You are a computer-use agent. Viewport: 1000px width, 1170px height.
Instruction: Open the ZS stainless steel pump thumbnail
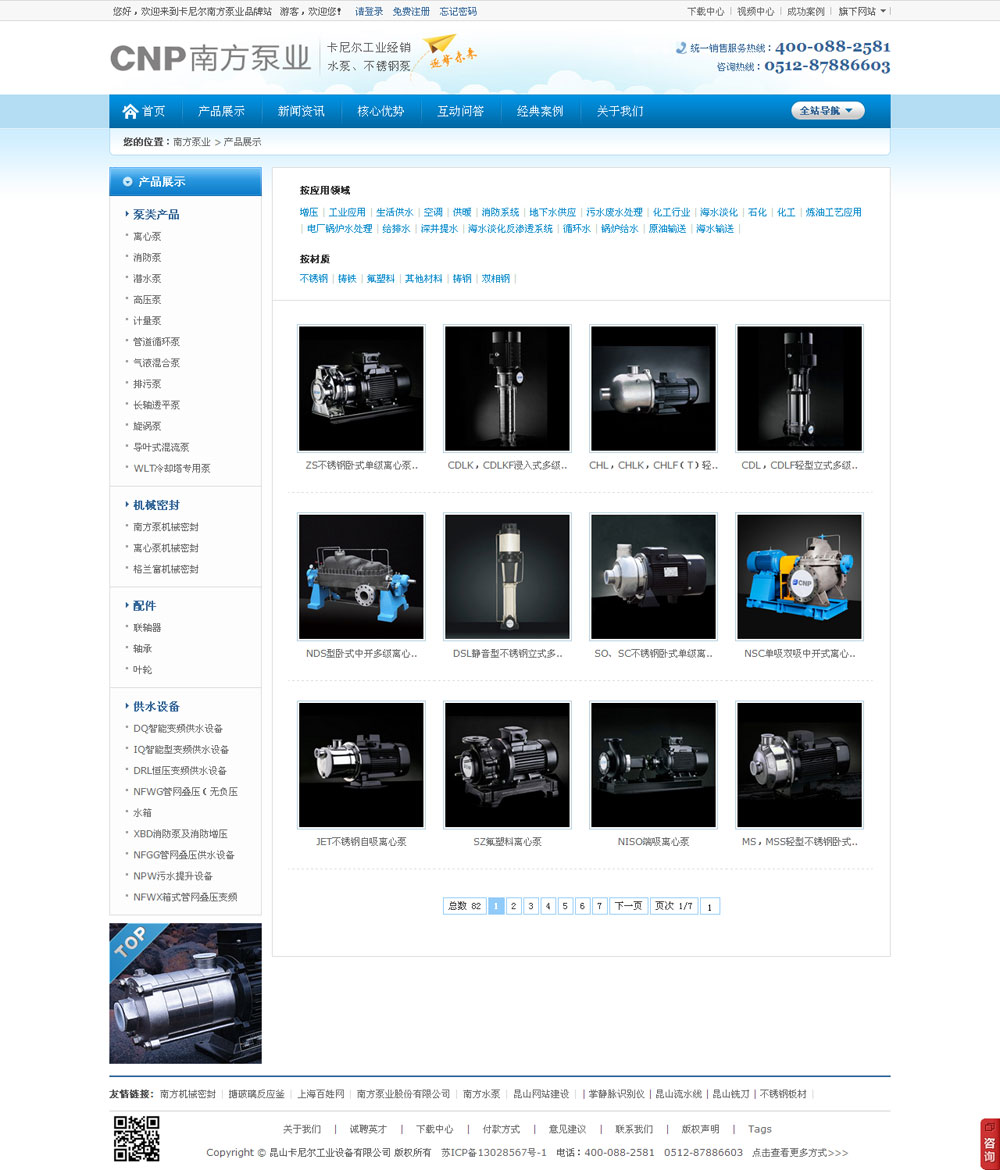pyautogui.click(x=361, y=388)
